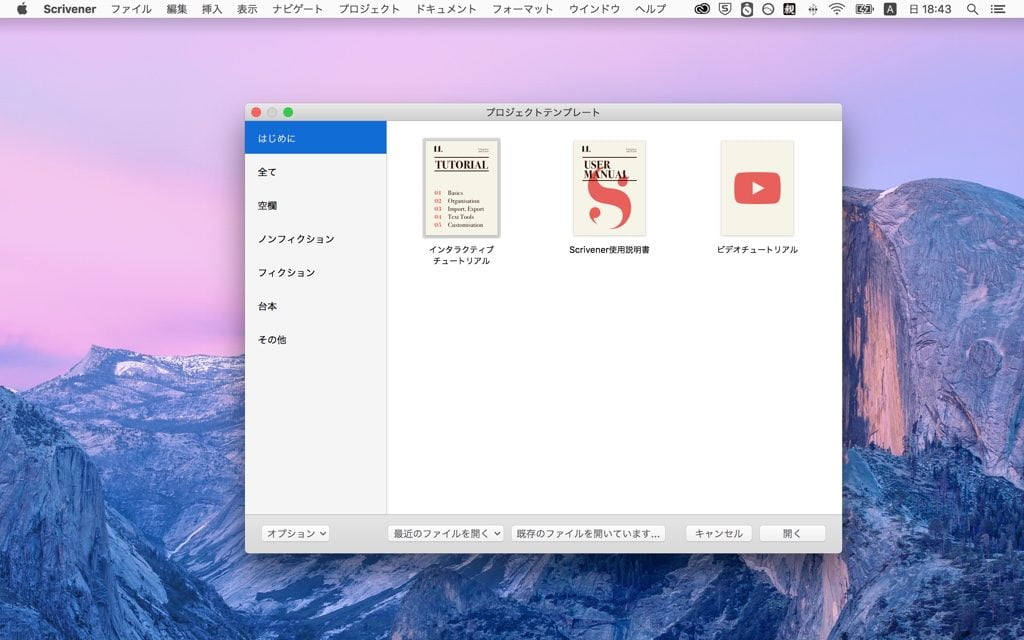Open the Scrivener application menu
Screen dimensions: 1024x640
tap(69, 9)
